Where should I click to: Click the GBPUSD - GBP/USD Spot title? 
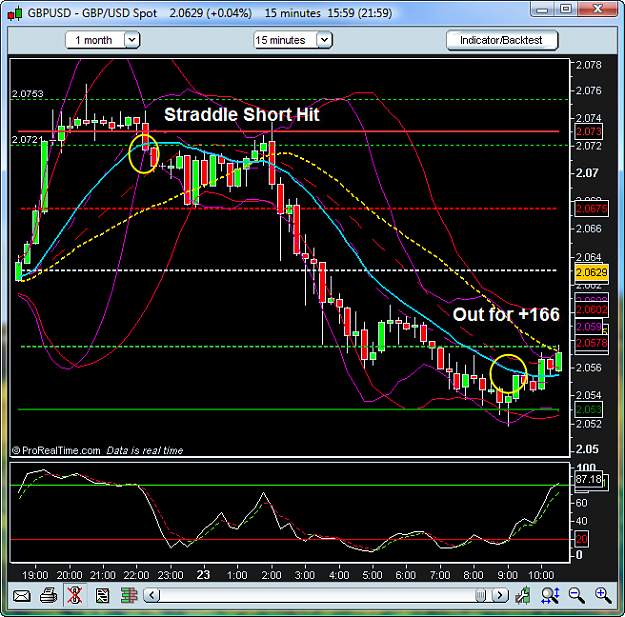coord(92,13)
